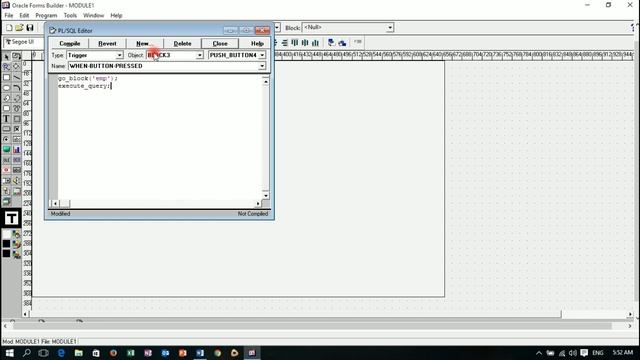This screenshot has width=640, height=360.
Task: Select the Text tool
Action: click(7, 119)
